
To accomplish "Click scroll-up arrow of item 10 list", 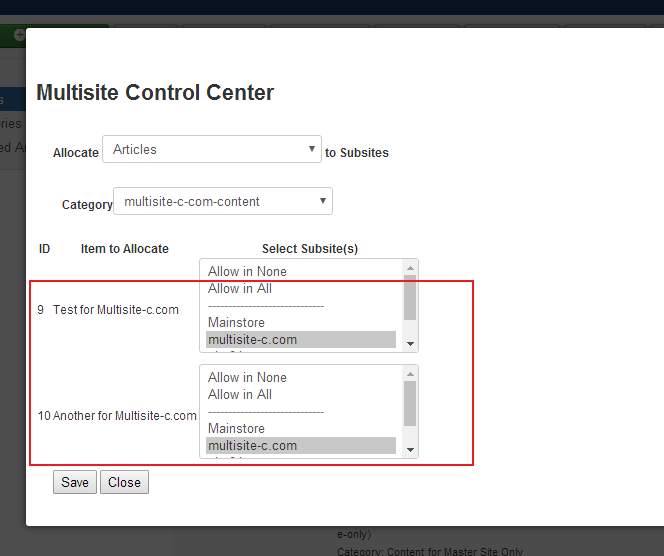I will (x=410, y=374).
